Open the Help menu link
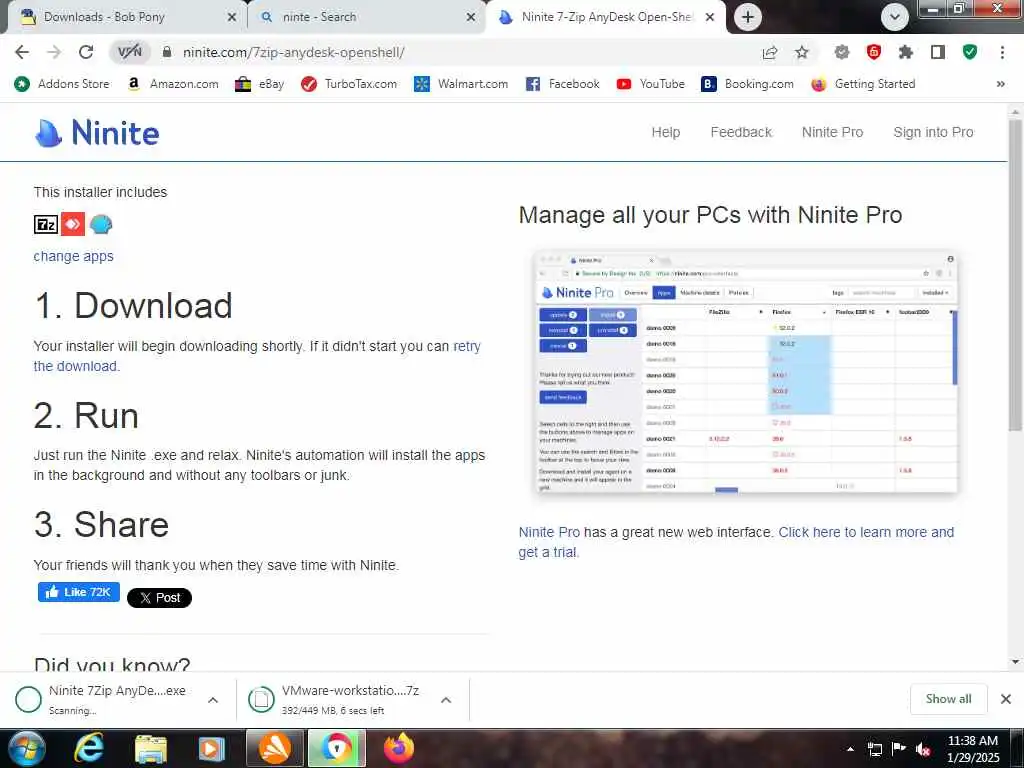1024x768 pixels. click(665, 132)
